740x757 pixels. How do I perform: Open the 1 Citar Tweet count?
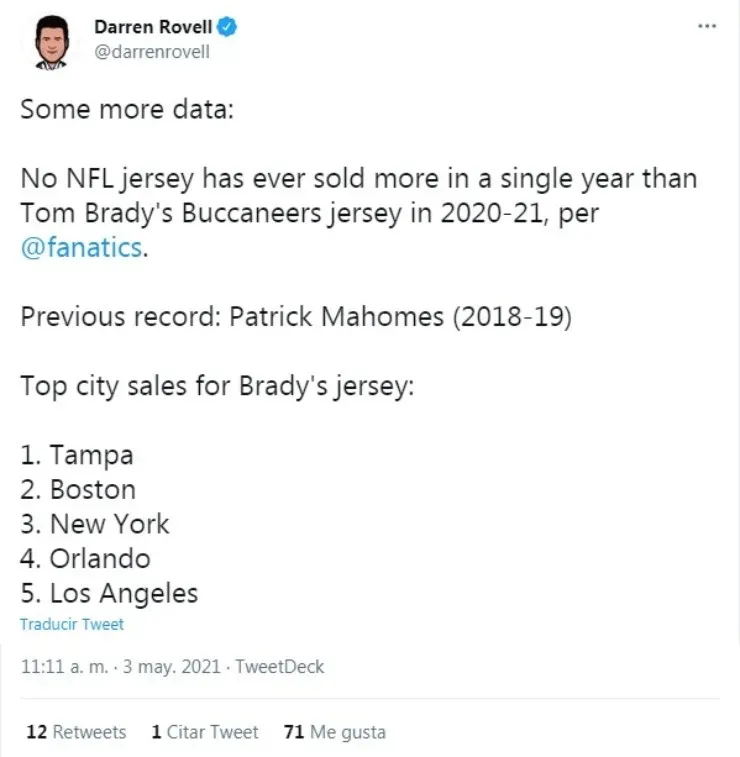(205, 732)
